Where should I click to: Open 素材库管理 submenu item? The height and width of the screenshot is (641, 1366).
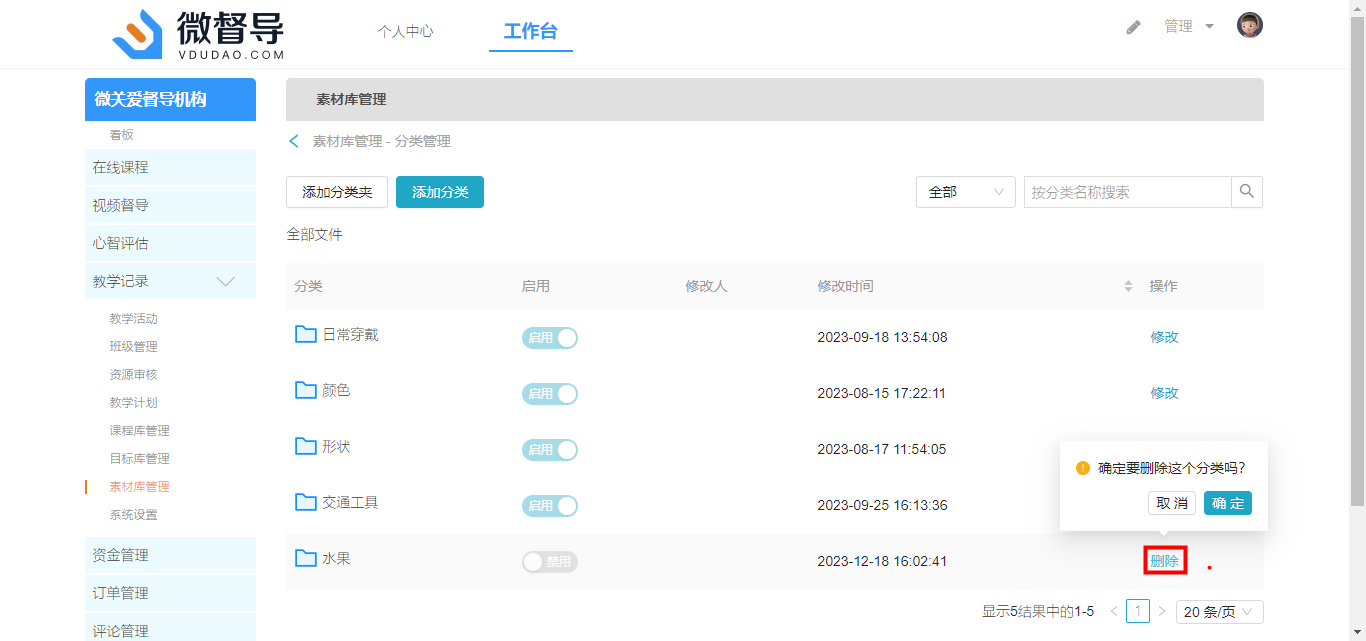[140, 487]
